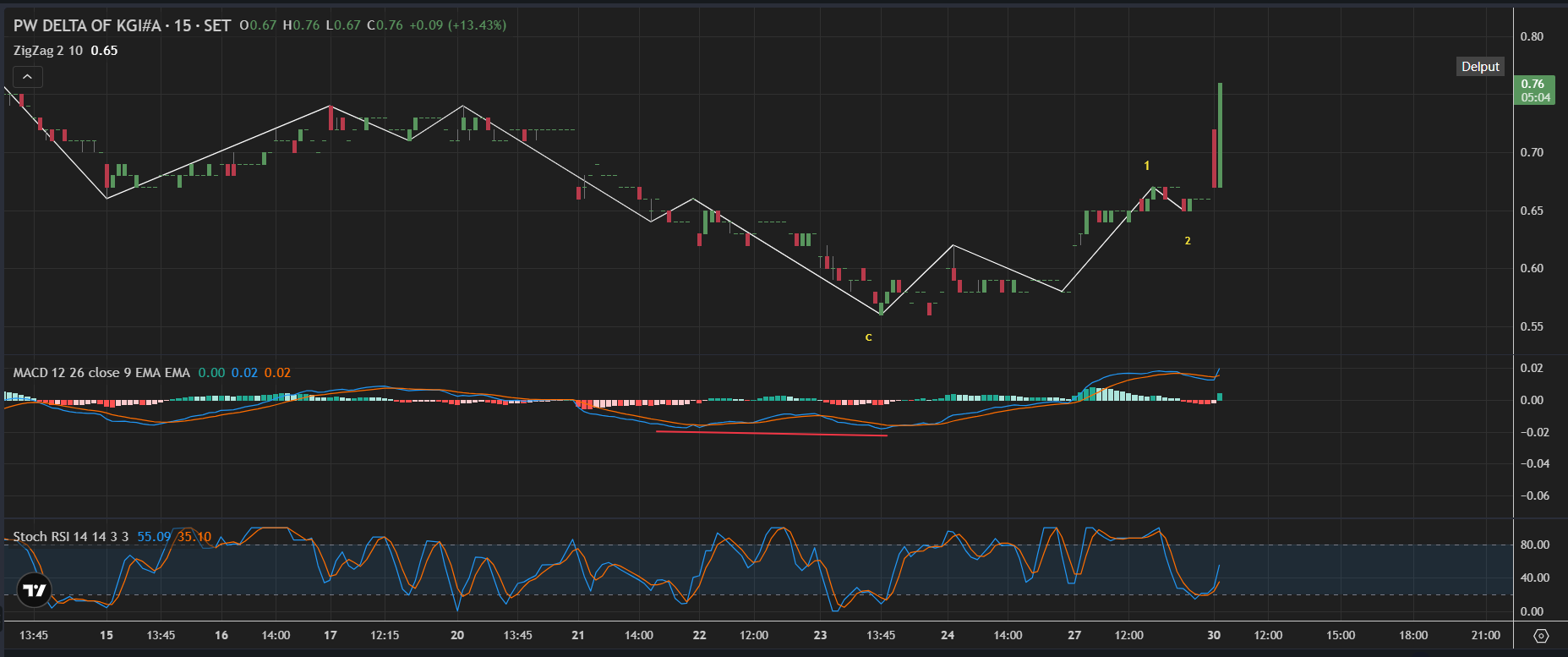The width and height of the screenshot is (1568, 657).
Task: Click the teal MACD histogram value 0.00 in legend
Action: pyautogui.click(x=211, y=373)
